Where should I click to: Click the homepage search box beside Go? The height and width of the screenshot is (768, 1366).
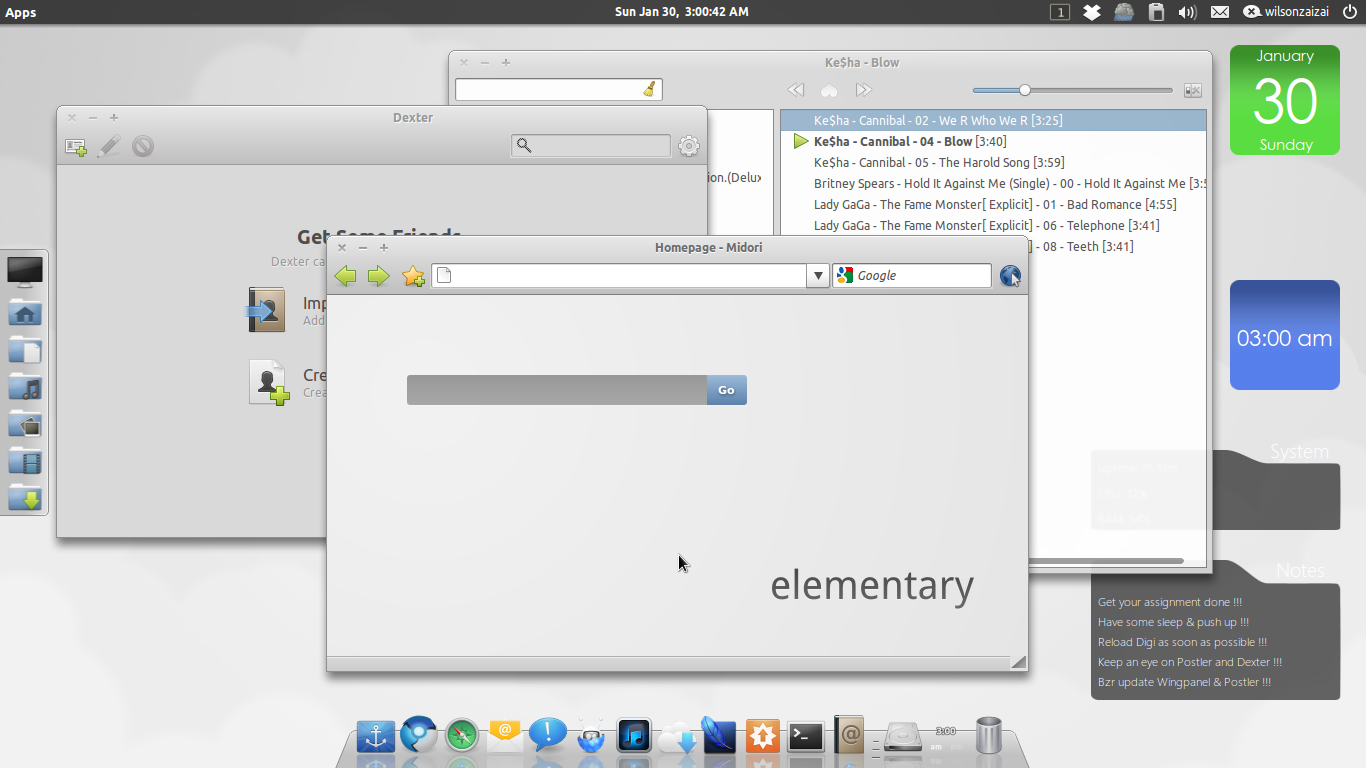(x=557, y=390)
